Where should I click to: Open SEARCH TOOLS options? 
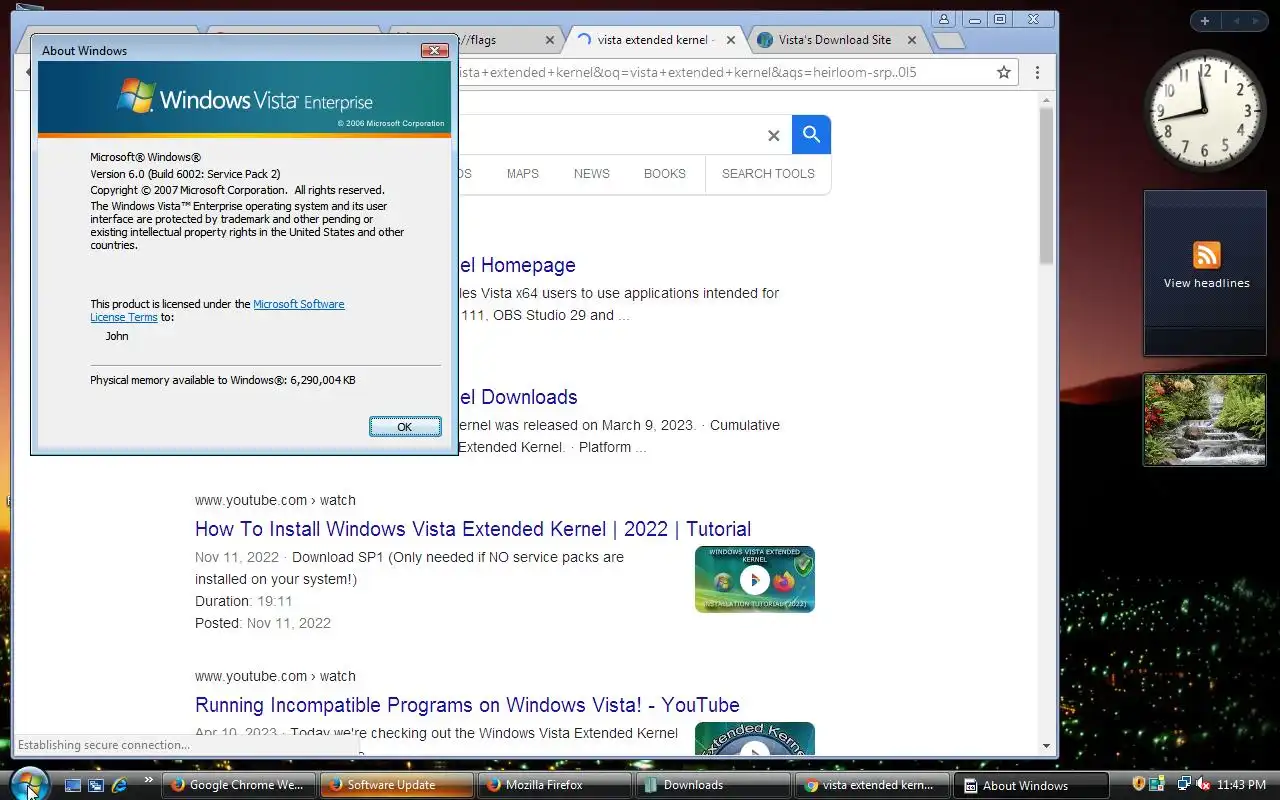(768, 173)
